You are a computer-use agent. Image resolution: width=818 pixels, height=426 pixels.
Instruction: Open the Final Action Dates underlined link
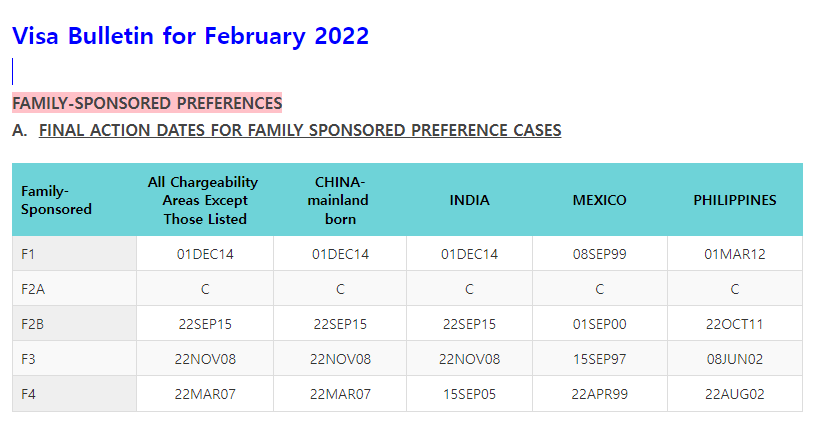(x=300, y=130)
